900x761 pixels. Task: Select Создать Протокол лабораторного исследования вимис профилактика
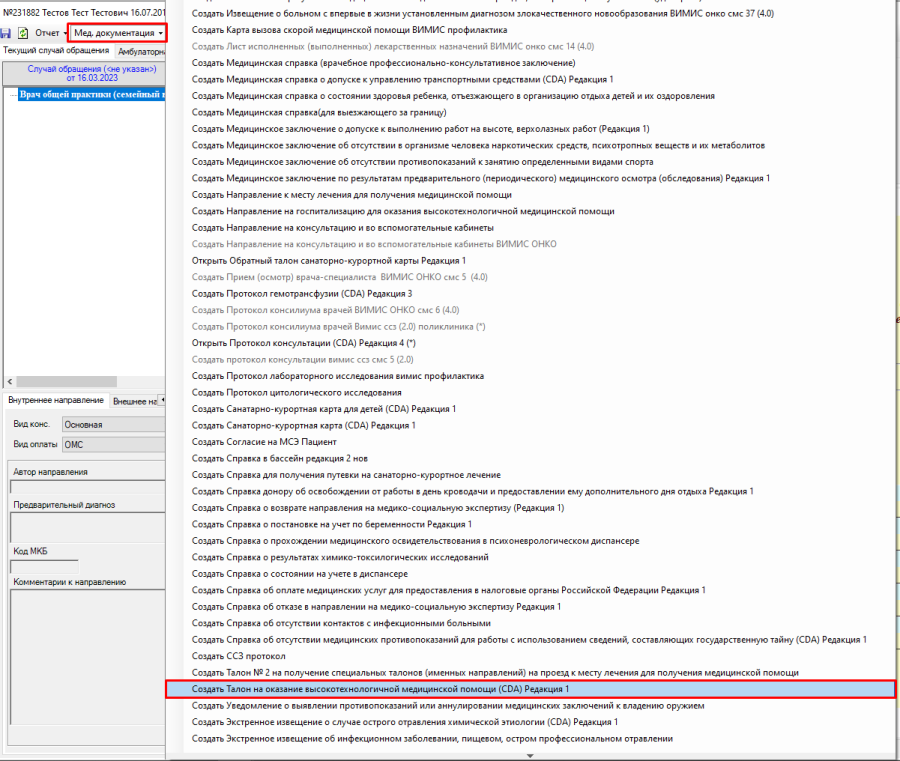[x=338, y=376]
